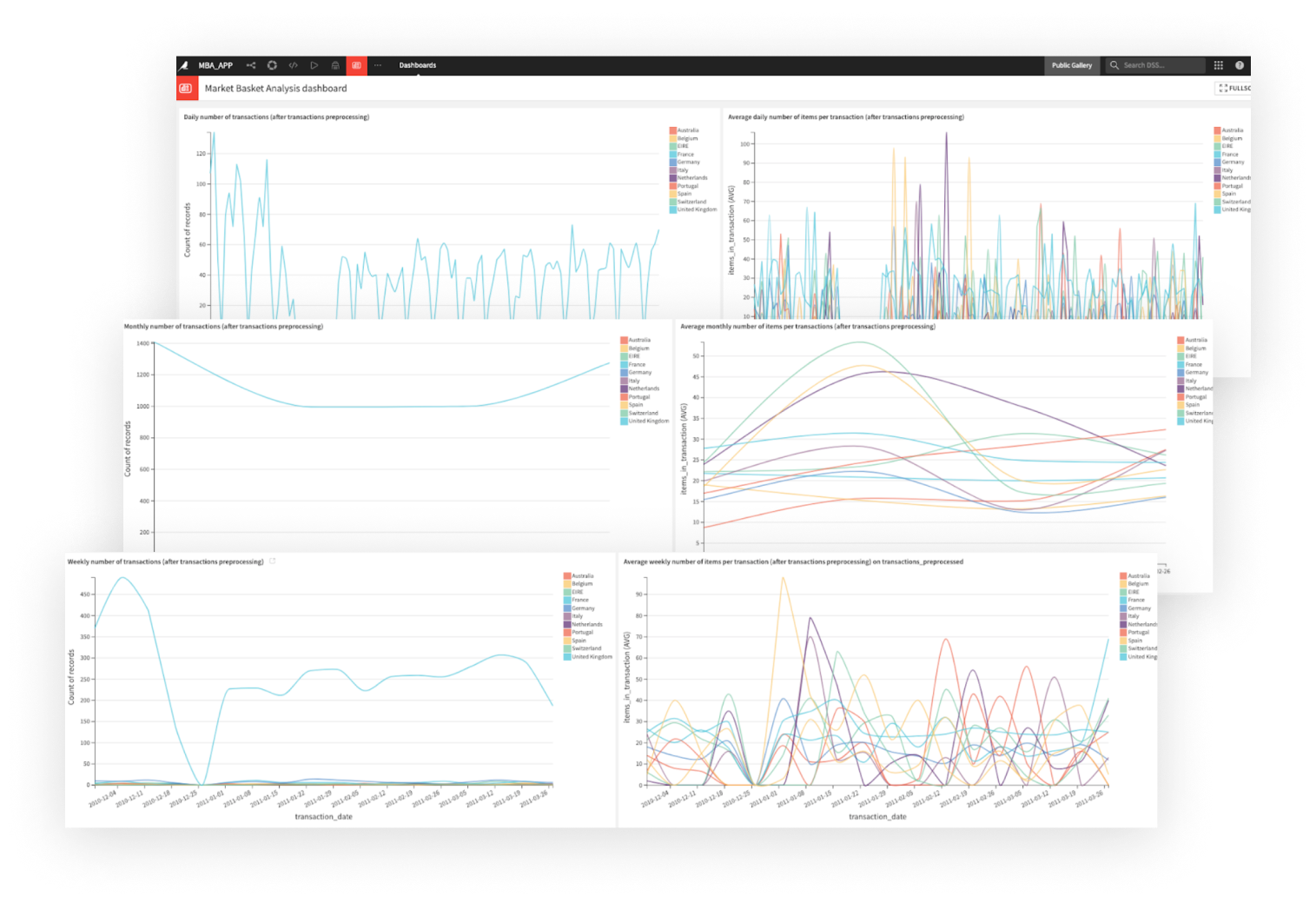Image resolution: width=1316 pixels, height=903 pixels.
Task: Click transaction_date axis label on weekly transactions chart
Action: click(323, 816)
